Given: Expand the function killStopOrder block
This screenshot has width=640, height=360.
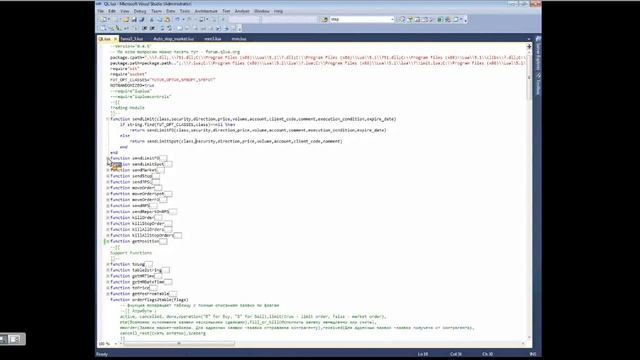Looking at the screenshot, I should (x=108, y=224).
